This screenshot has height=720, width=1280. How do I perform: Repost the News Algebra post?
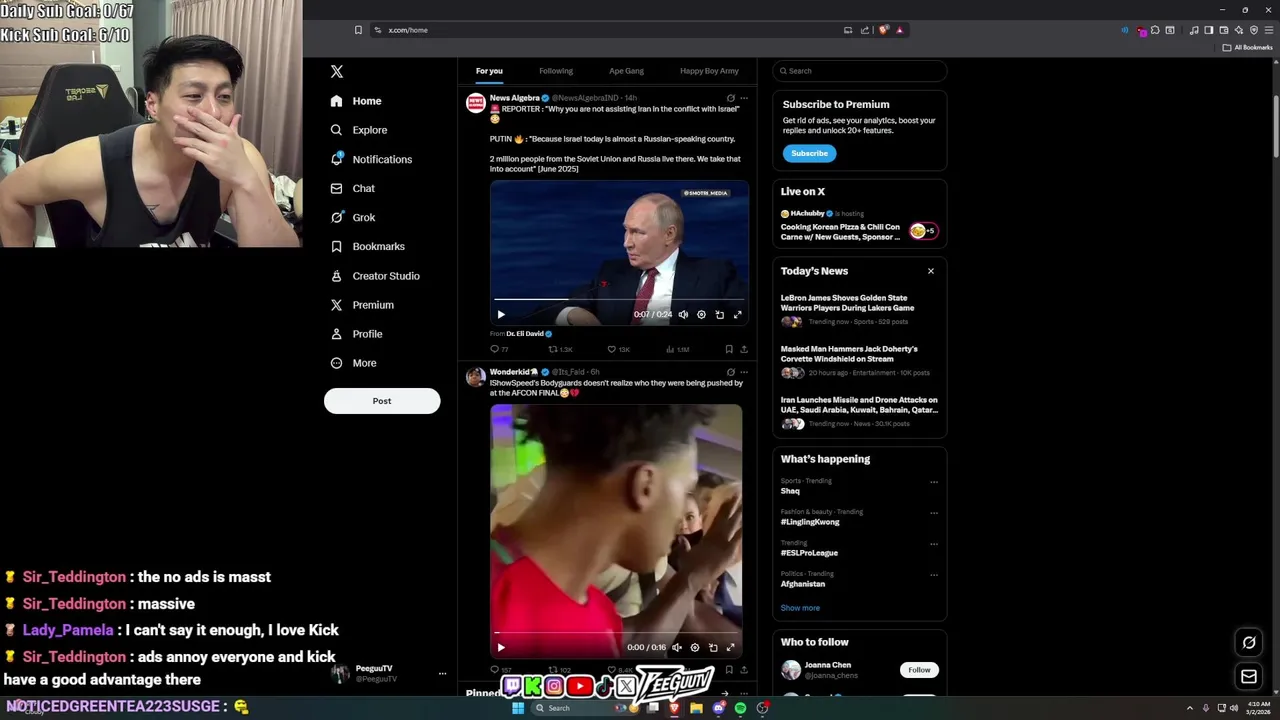click(560, 349)
